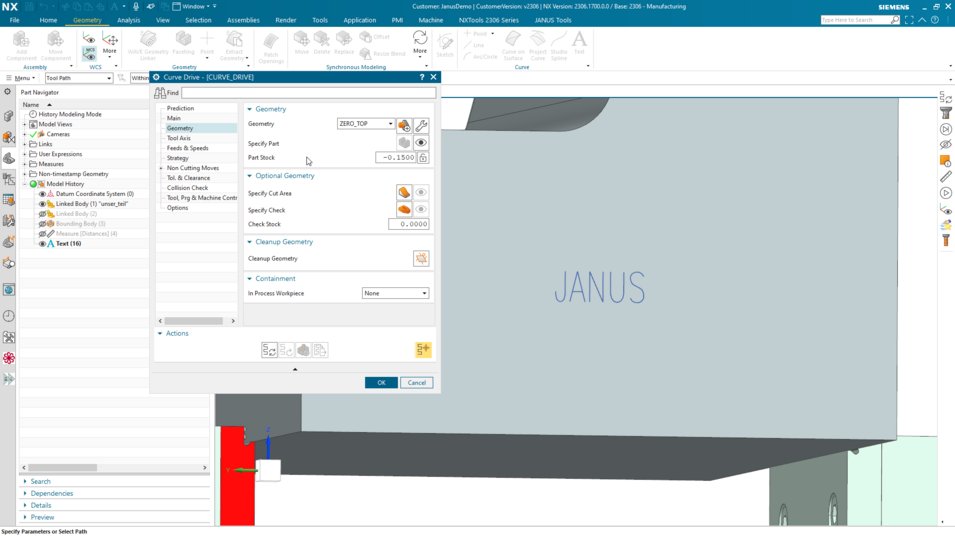Click the yellow tool path action icon
Viewport: 955px width, 537px height.
point(423,349)
